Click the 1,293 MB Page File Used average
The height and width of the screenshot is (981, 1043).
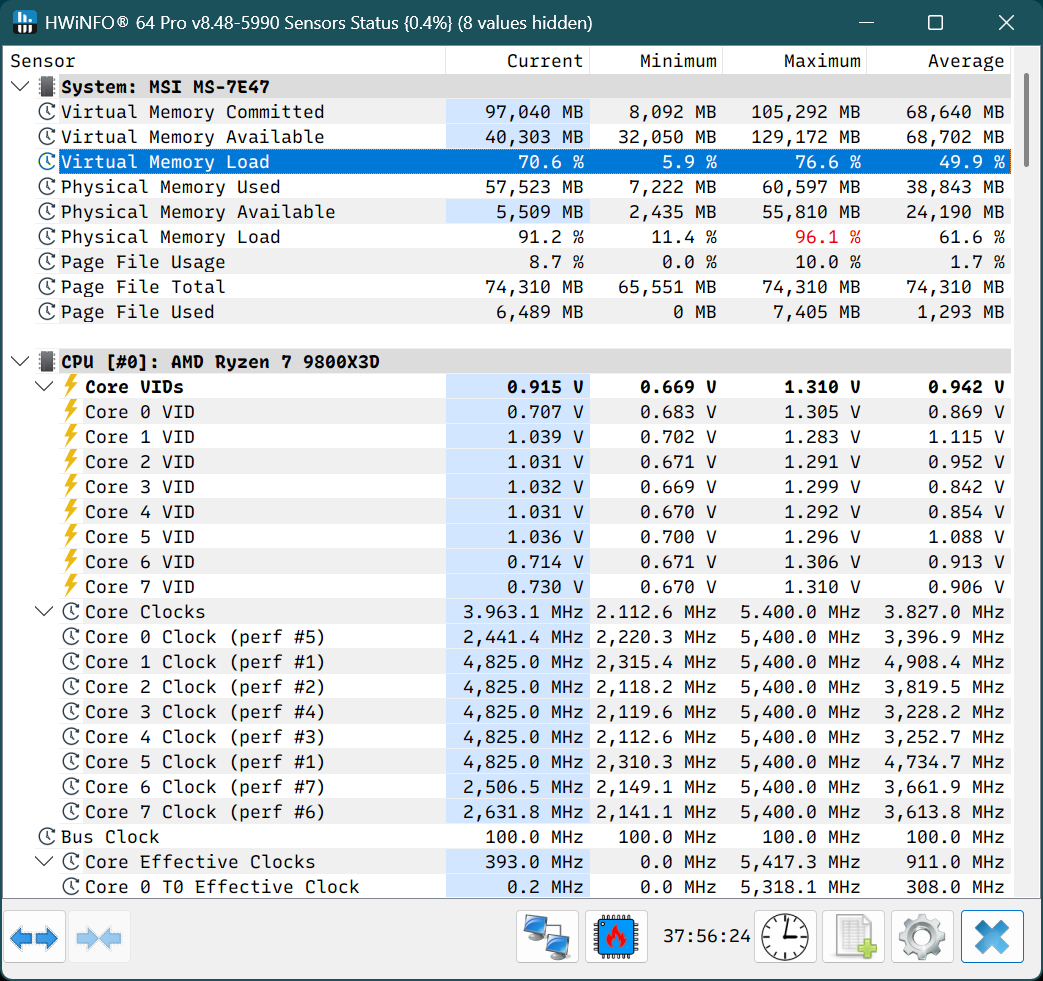pyautogui.click(x=961, y=312)
